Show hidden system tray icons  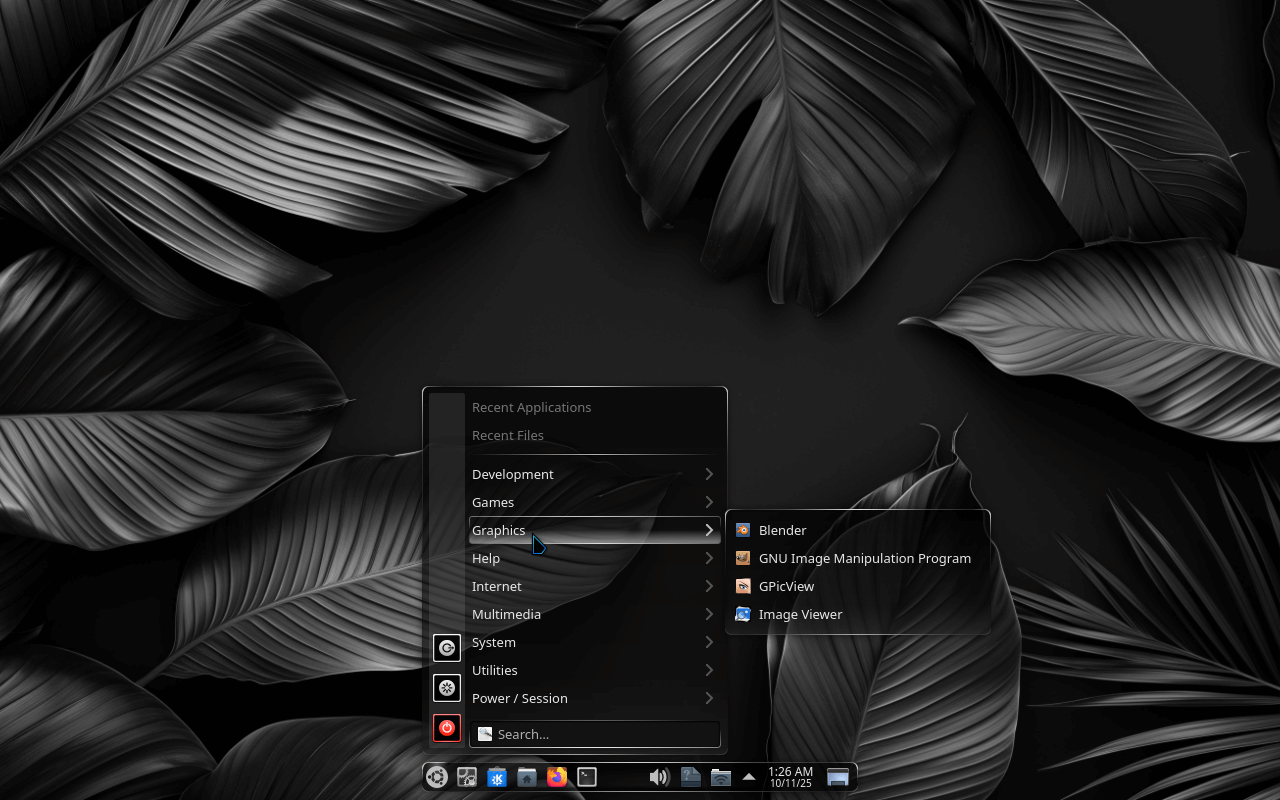749,777
